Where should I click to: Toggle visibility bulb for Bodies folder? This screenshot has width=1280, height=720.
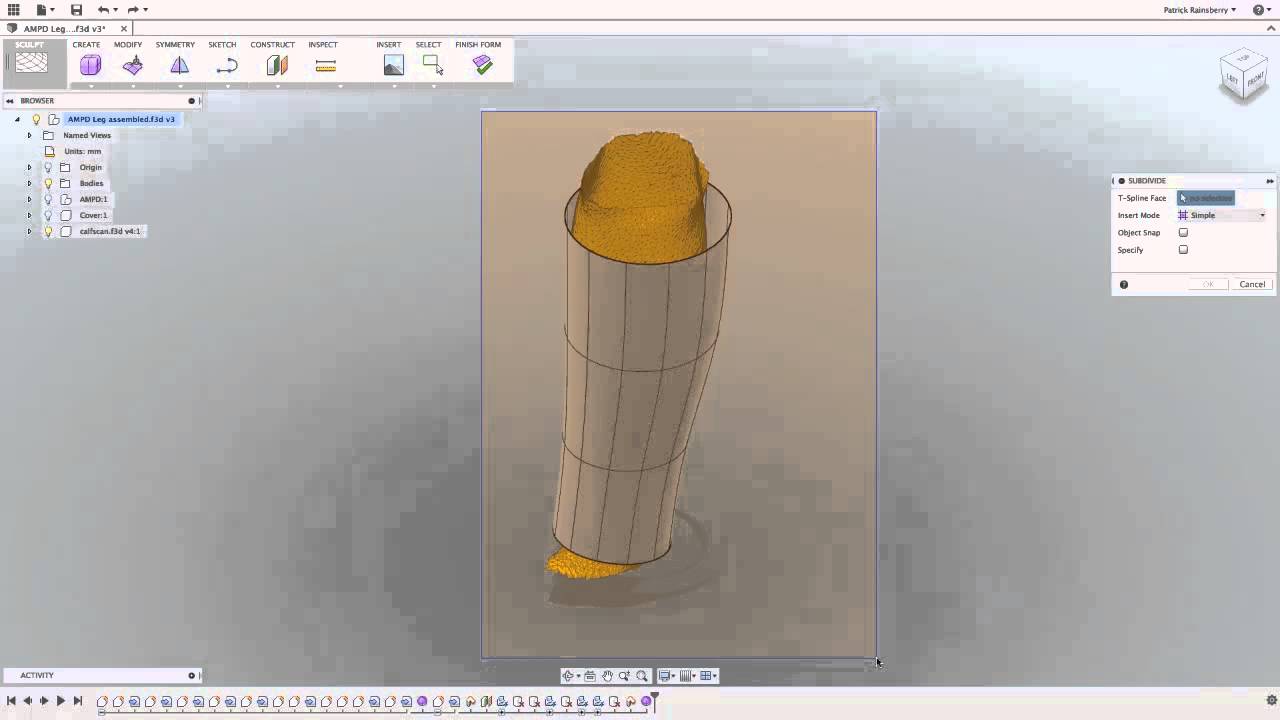47,183
